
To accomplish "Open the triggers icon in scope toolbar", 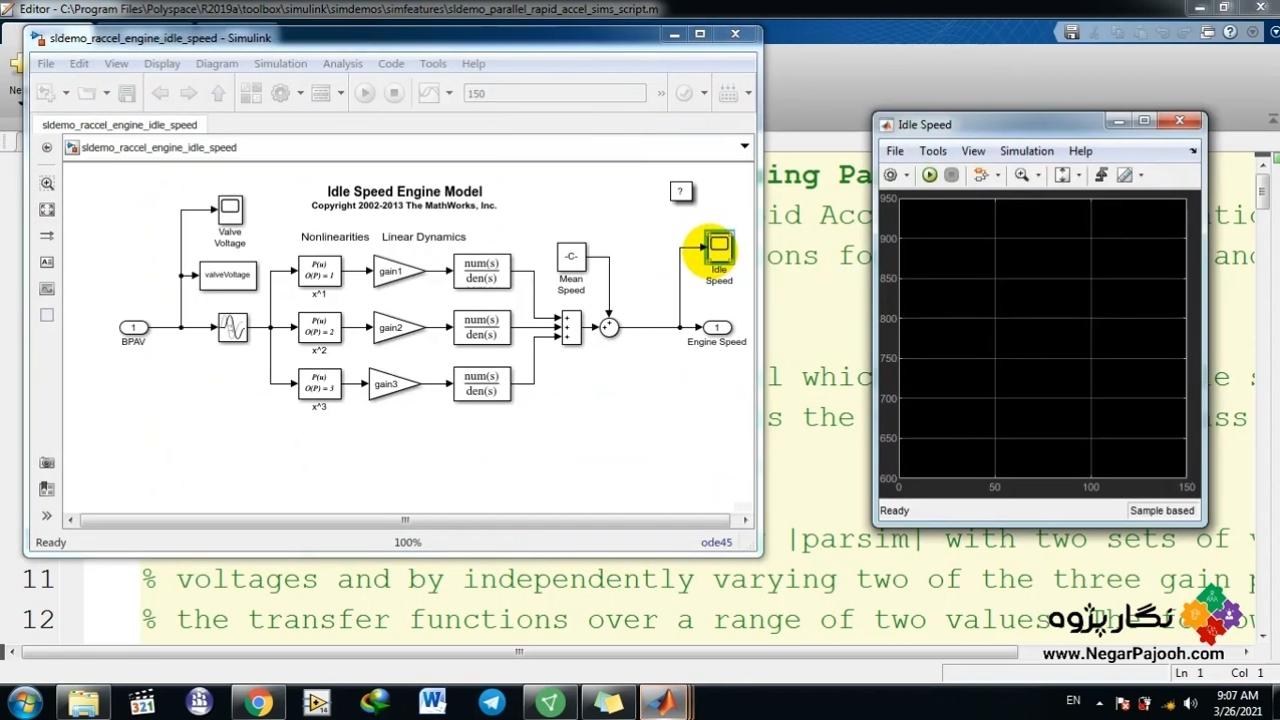I will pos(1101,175).
